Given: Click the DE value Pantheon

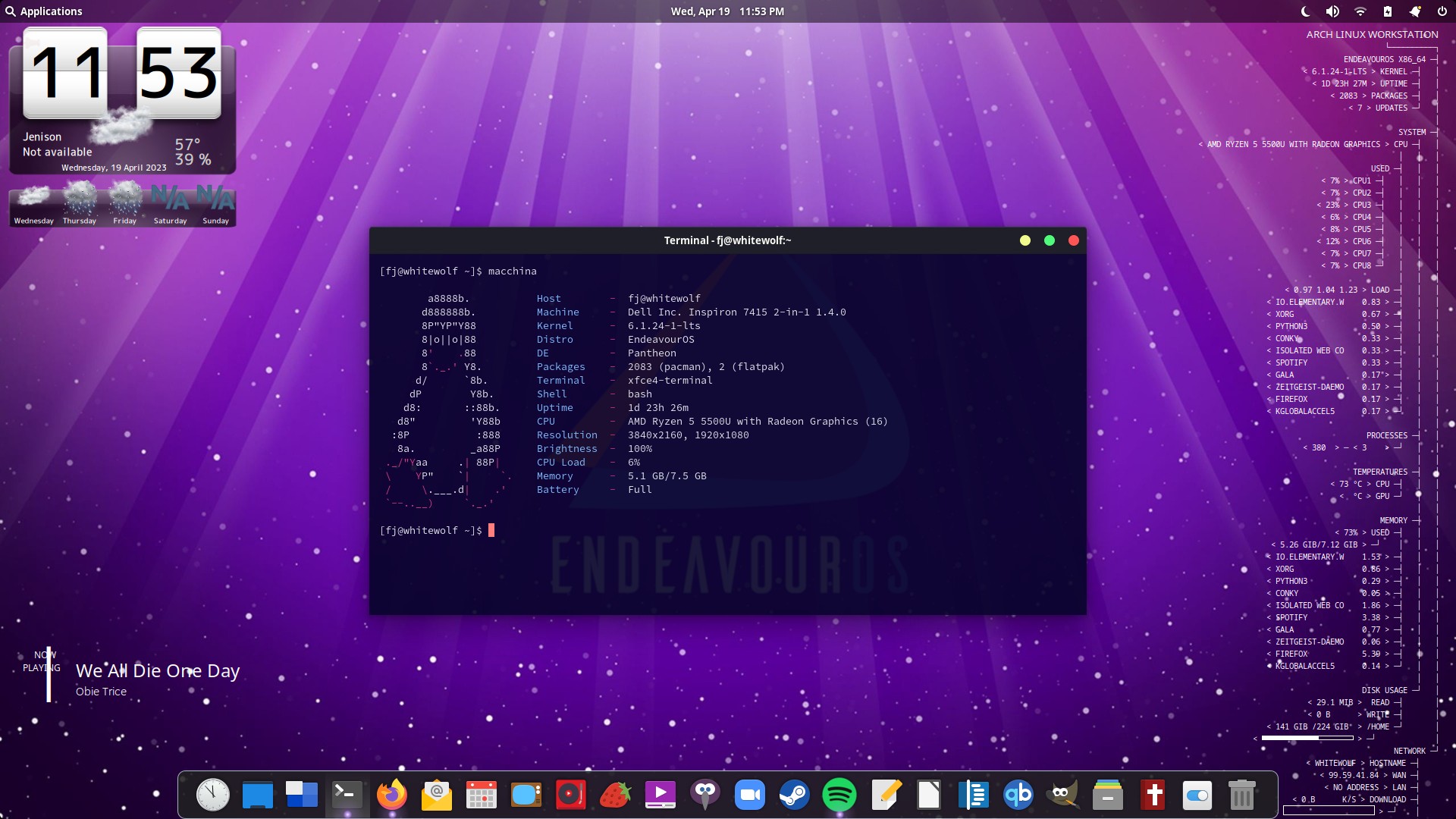Looking at the screenshot, I should pyautogui.click(x=652, y=353).
